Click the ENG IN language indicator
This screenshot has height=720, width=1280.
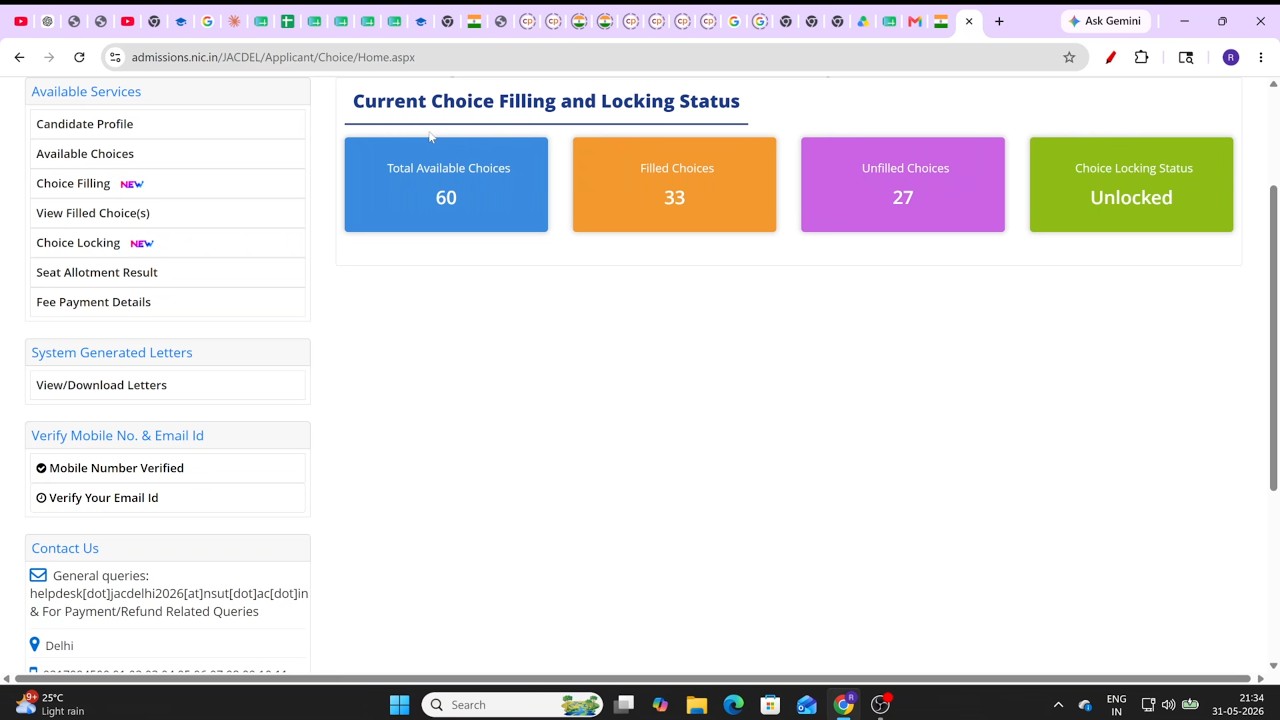[1116, 705]
